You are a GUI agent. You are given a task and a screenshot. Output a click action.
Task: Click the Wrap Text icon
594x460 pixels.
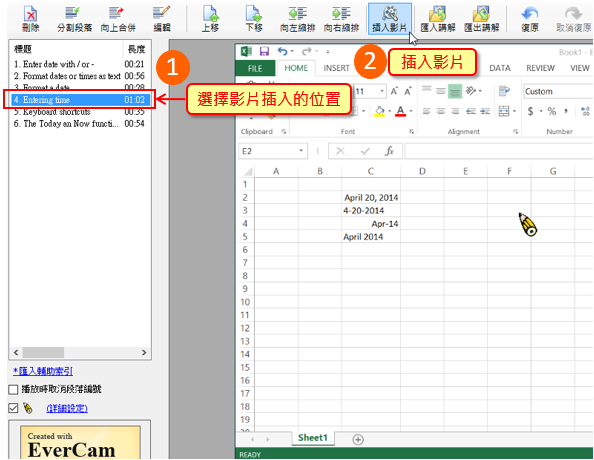tap(504, 91)
